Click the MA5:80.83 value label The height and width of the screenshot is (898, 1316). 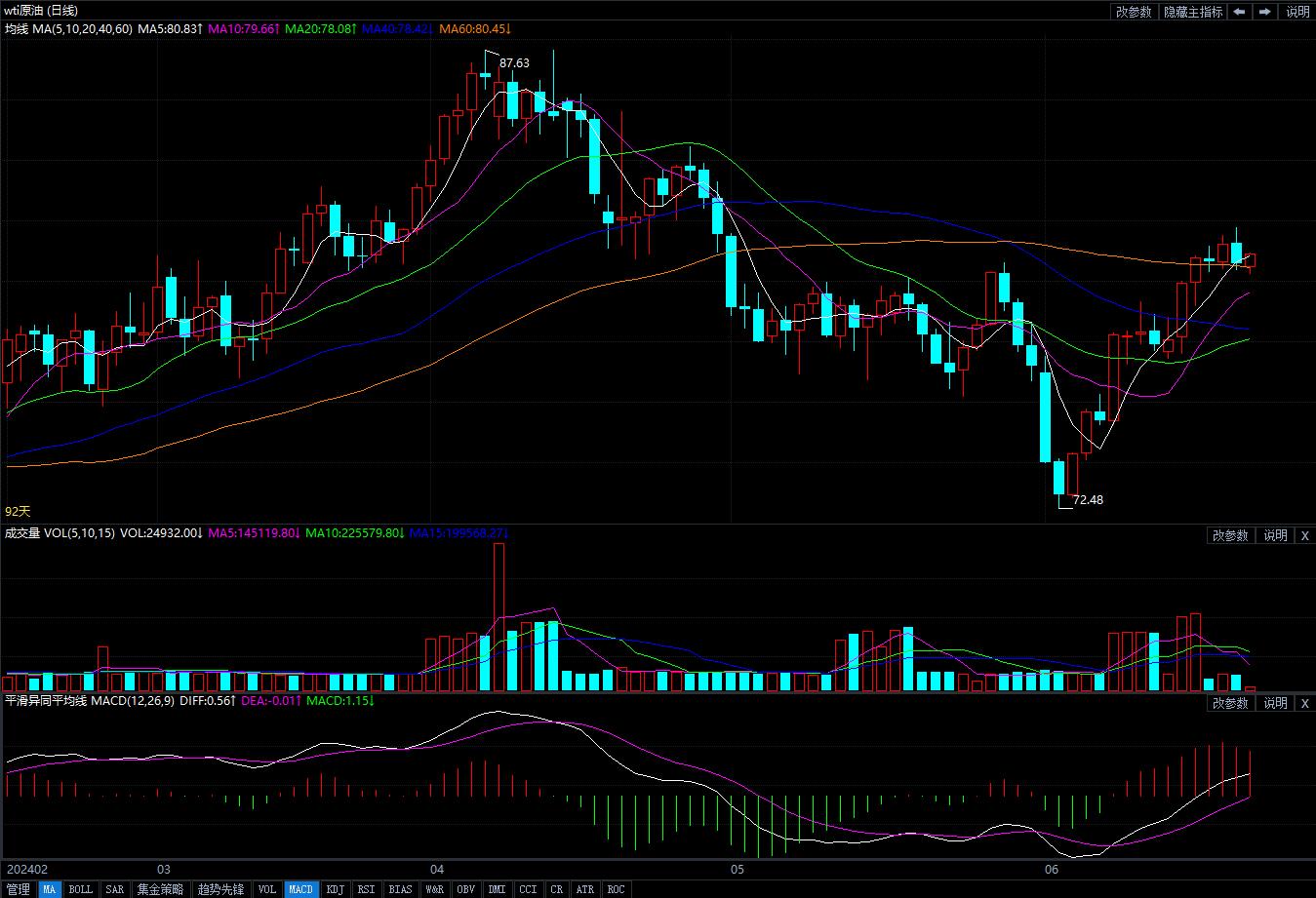pyautogui.click(x=171, y=29)
